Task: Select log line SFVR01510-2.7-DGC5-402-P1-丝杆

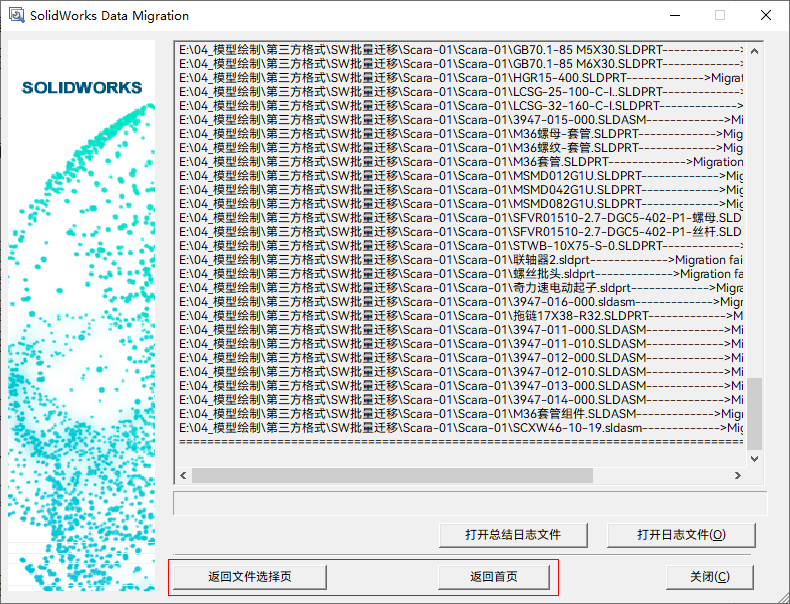Action: (460, 232)
